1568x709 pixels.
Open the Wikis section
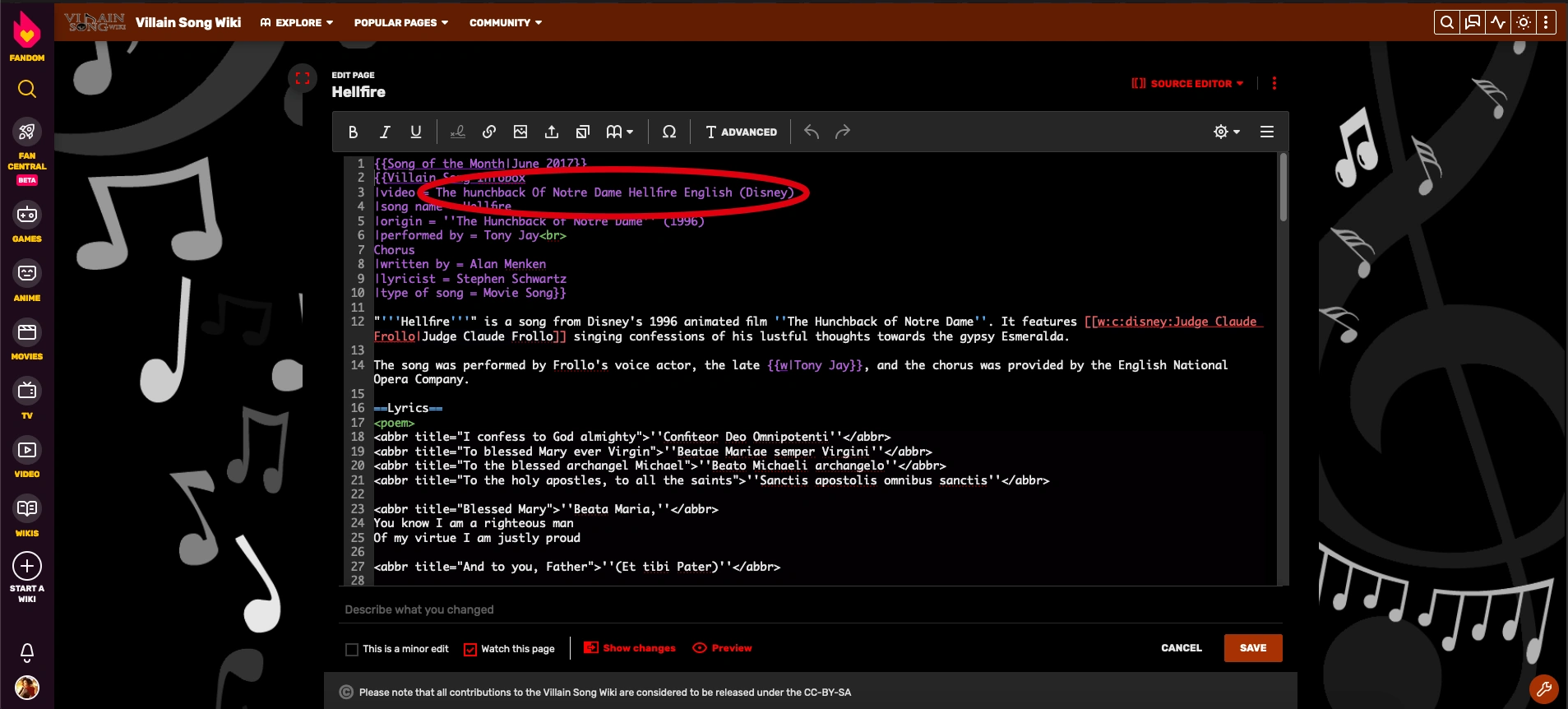pos(27,517)
